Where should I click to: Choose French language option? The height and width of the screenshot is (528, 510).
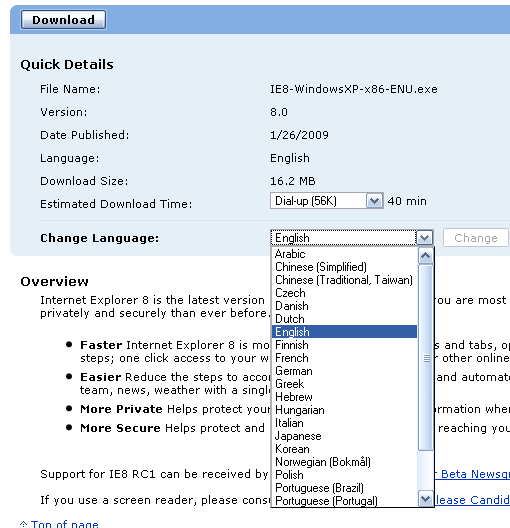pos(344,358)
